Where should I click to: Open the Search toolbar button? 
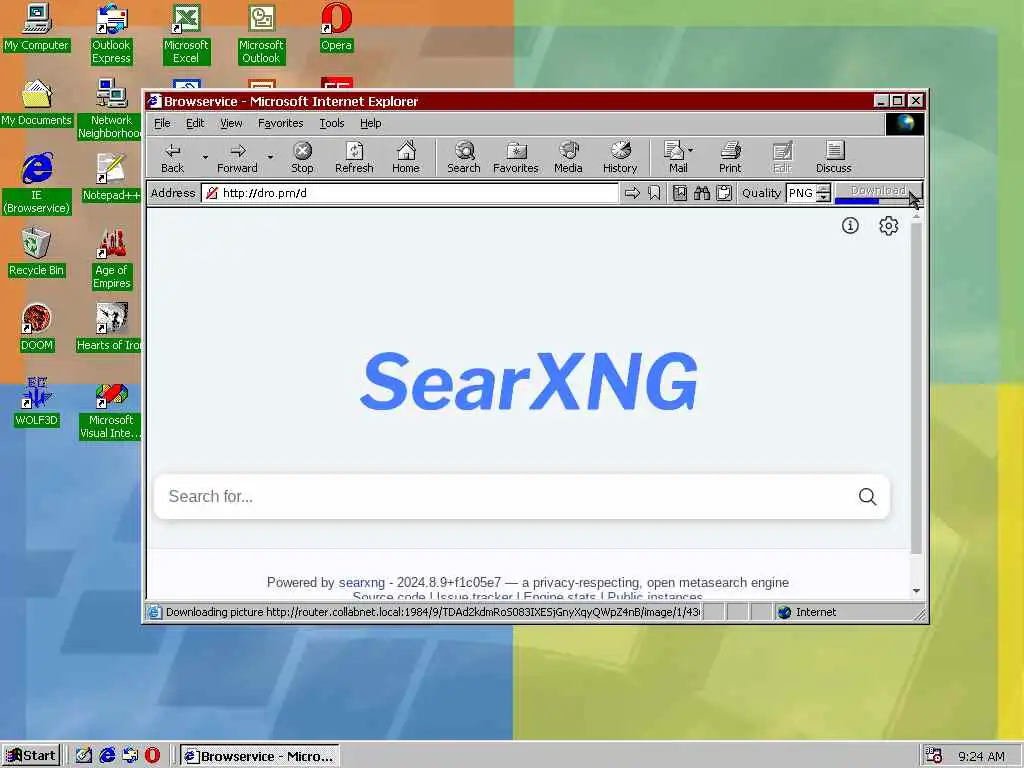tap(464, 158)
